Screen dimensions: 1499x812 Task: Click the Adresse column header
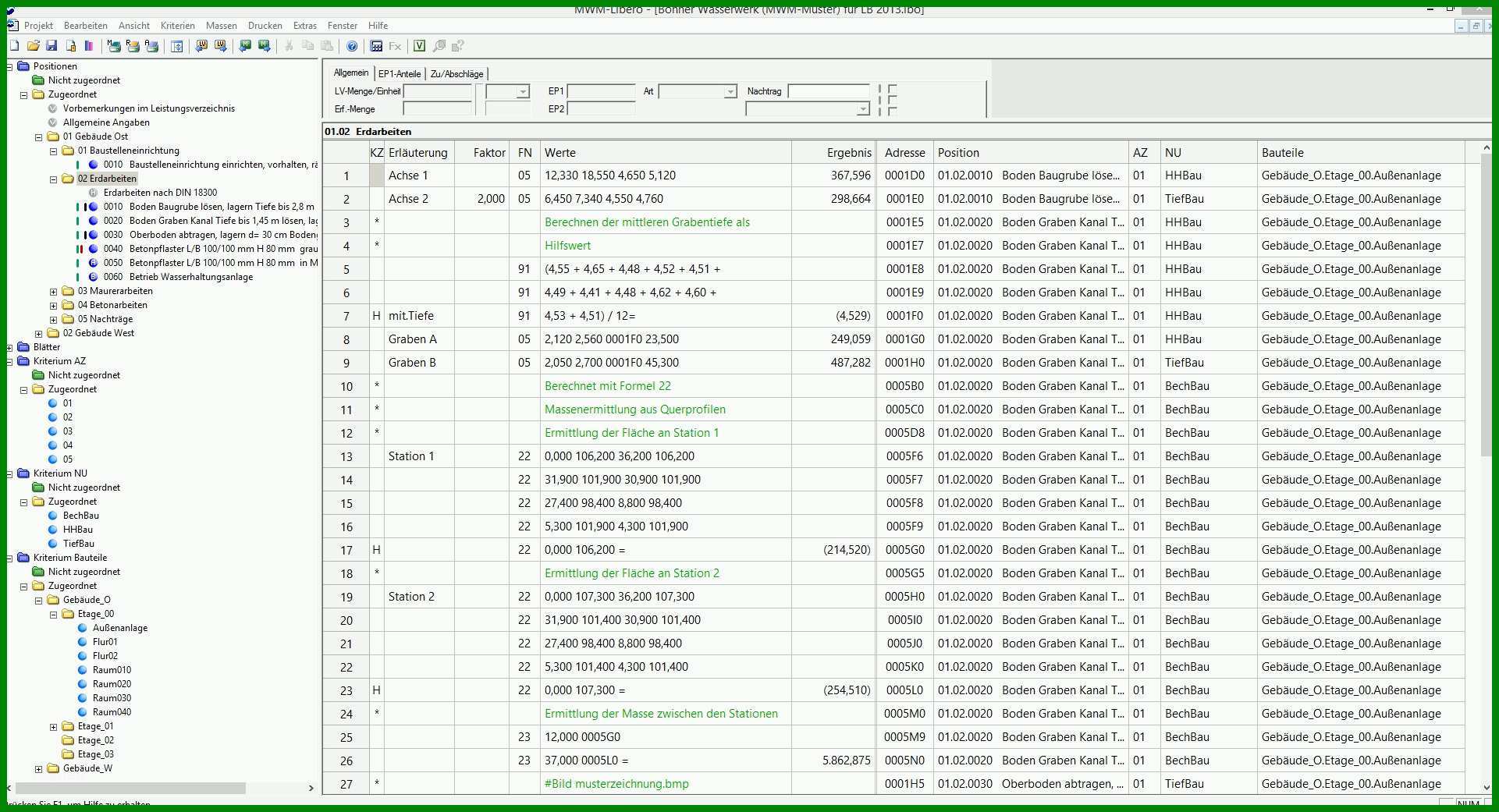904,153
